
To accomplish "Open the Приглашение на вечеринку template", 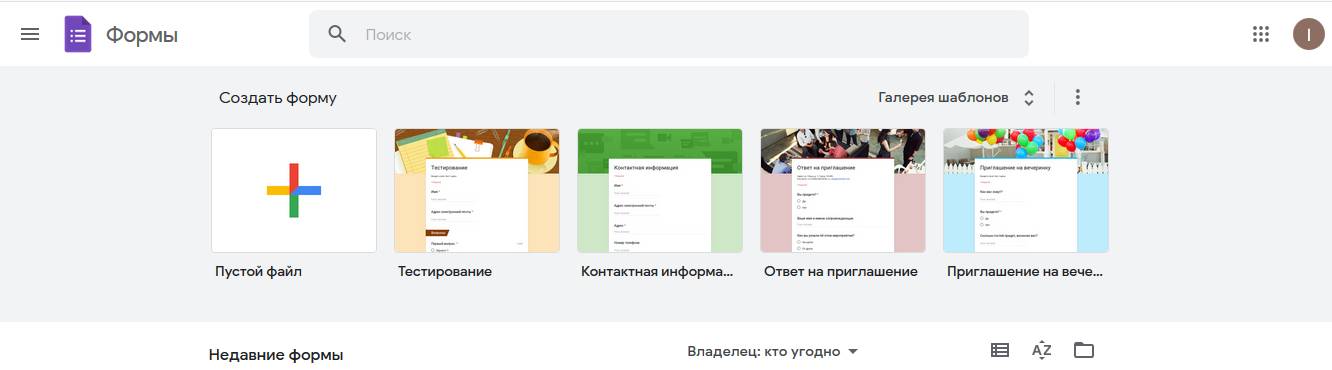I will pos(1026,190).
